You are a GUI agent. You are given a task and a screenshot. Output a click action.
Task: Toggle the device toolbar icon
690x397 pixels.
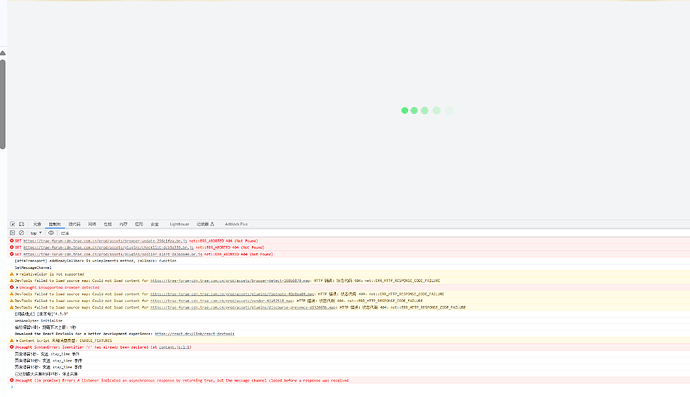pyautogui.click(x=21, y=224)
